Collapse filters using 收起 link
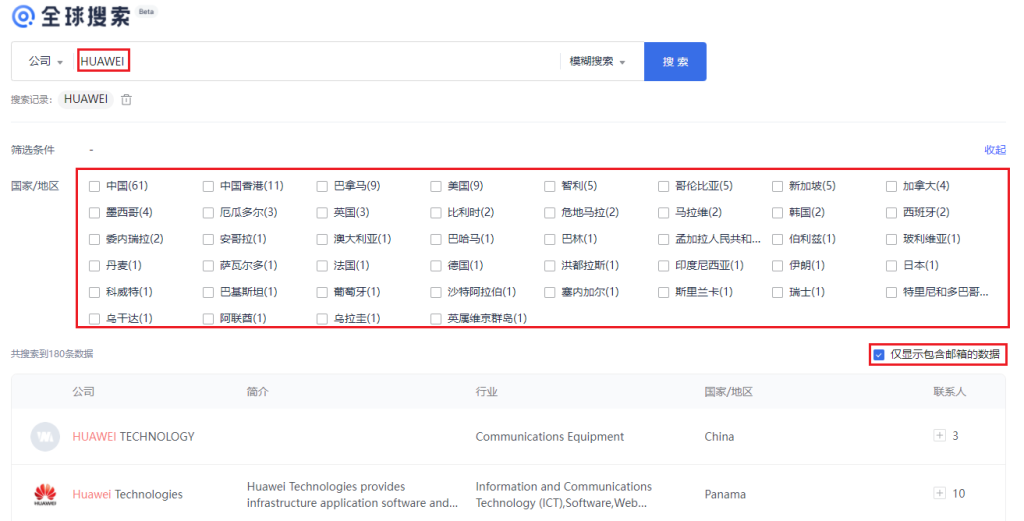Viewport: 1024px width, 521px height. (994, 150)
